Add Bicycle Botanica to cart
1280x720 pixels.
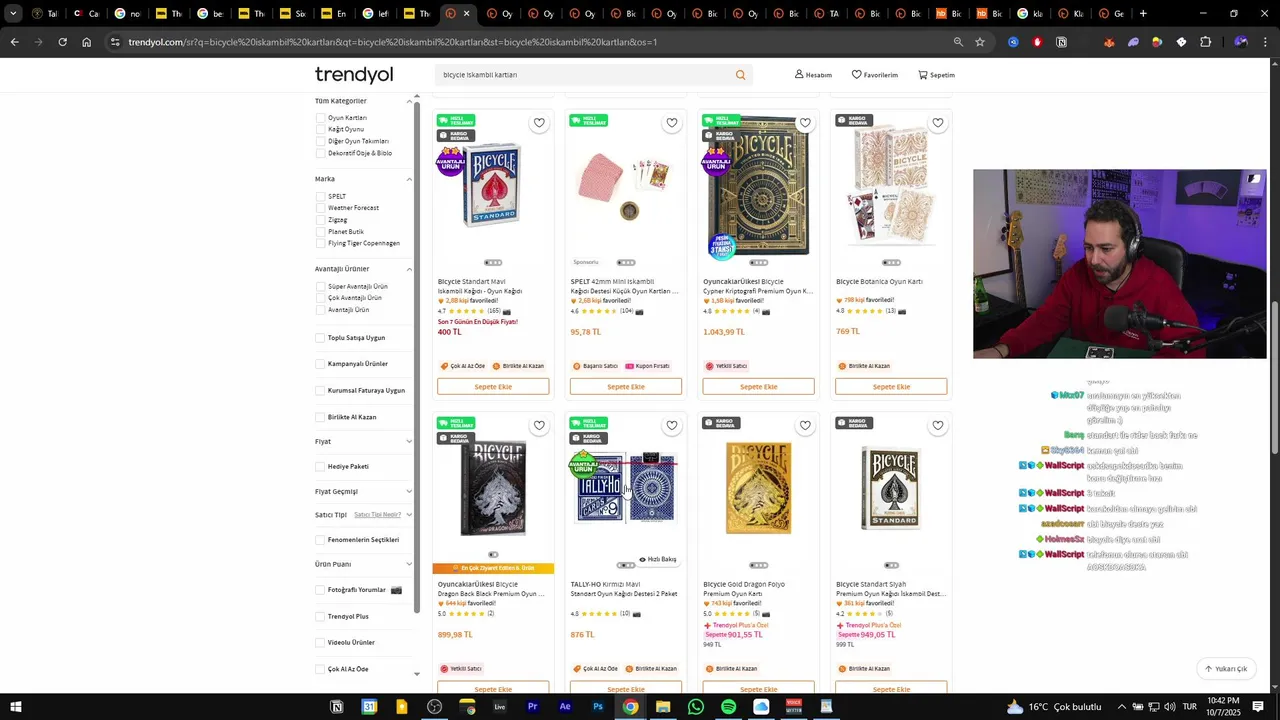[x=892, y=387]
